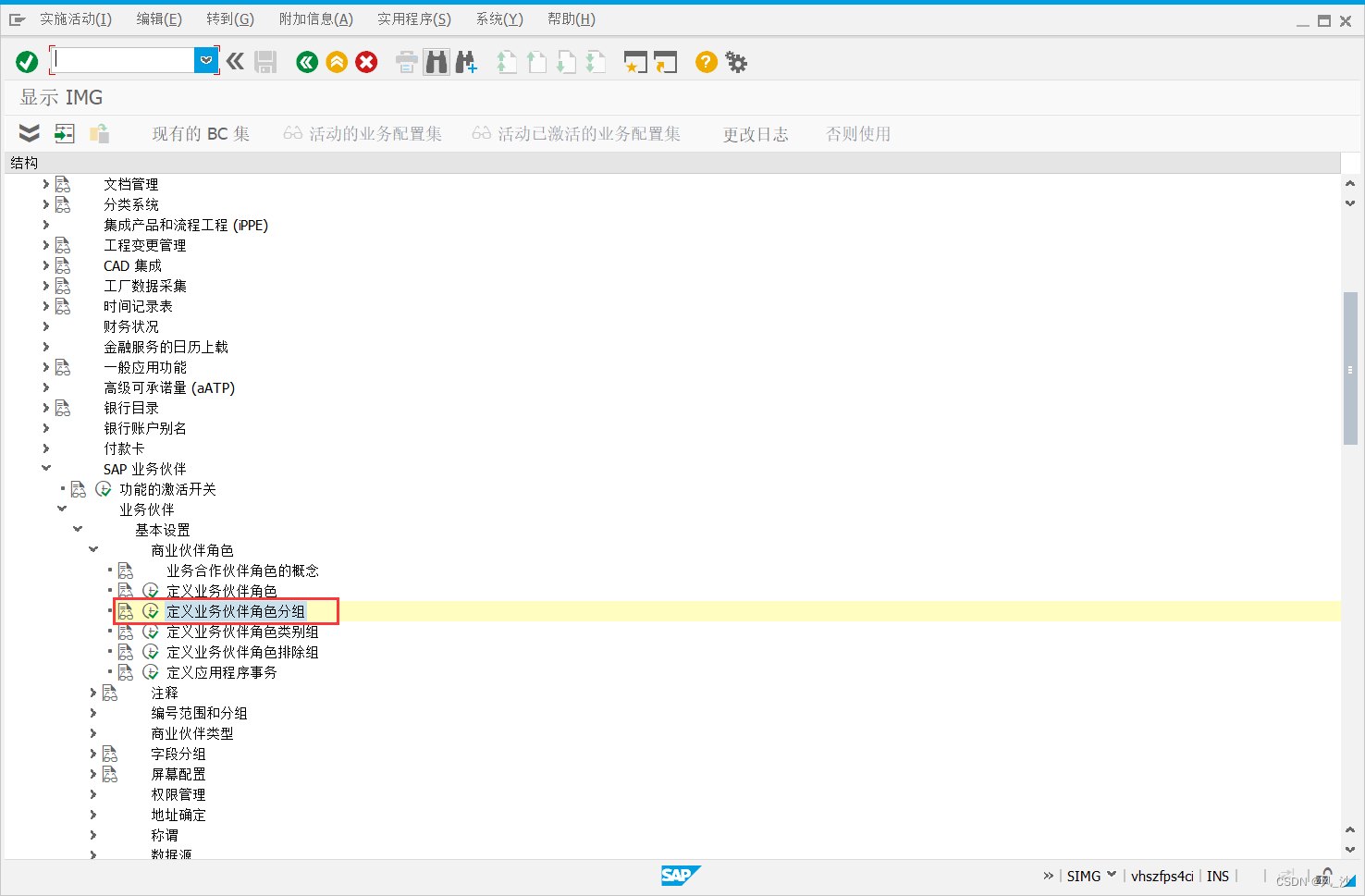Screen dimensions: 1365x896
Task: Select the 金融服务的日历上载 tree row
Action: tap(166, 347)
